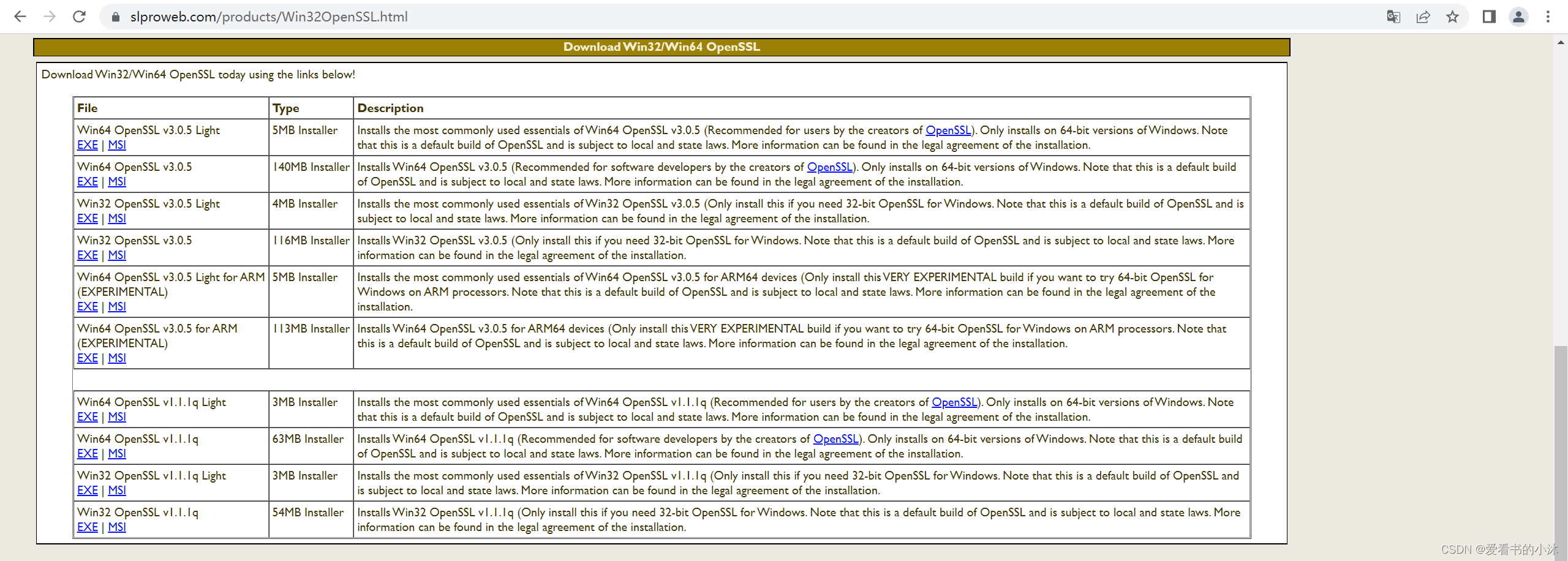Download EXE for 116MB Win32 OpenSSL v3.0.5
1568x561 pixels.
pos(88,255)
